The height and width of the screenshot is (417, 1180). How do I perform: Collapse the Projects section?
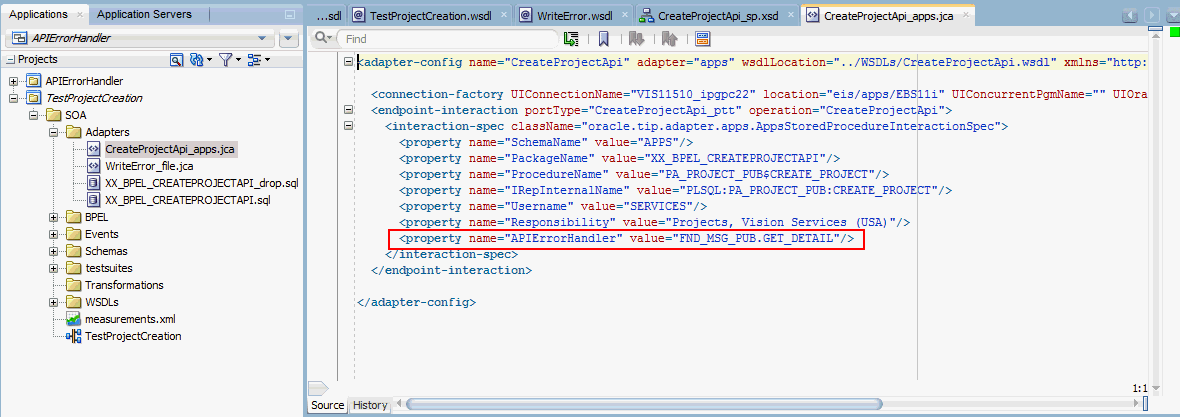(x=11, y=59)
